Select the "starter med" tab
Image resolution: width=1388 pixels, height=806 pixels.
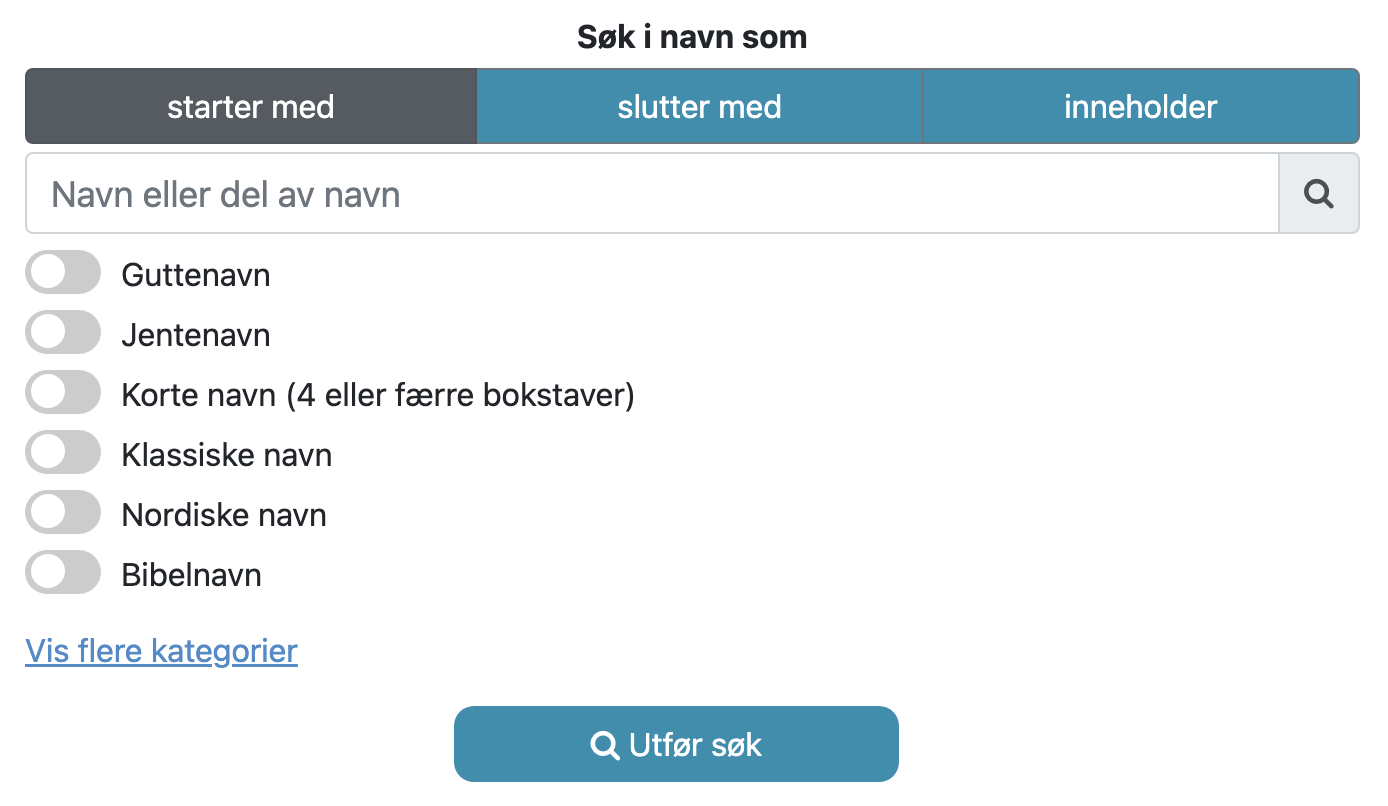coord(251,106)
